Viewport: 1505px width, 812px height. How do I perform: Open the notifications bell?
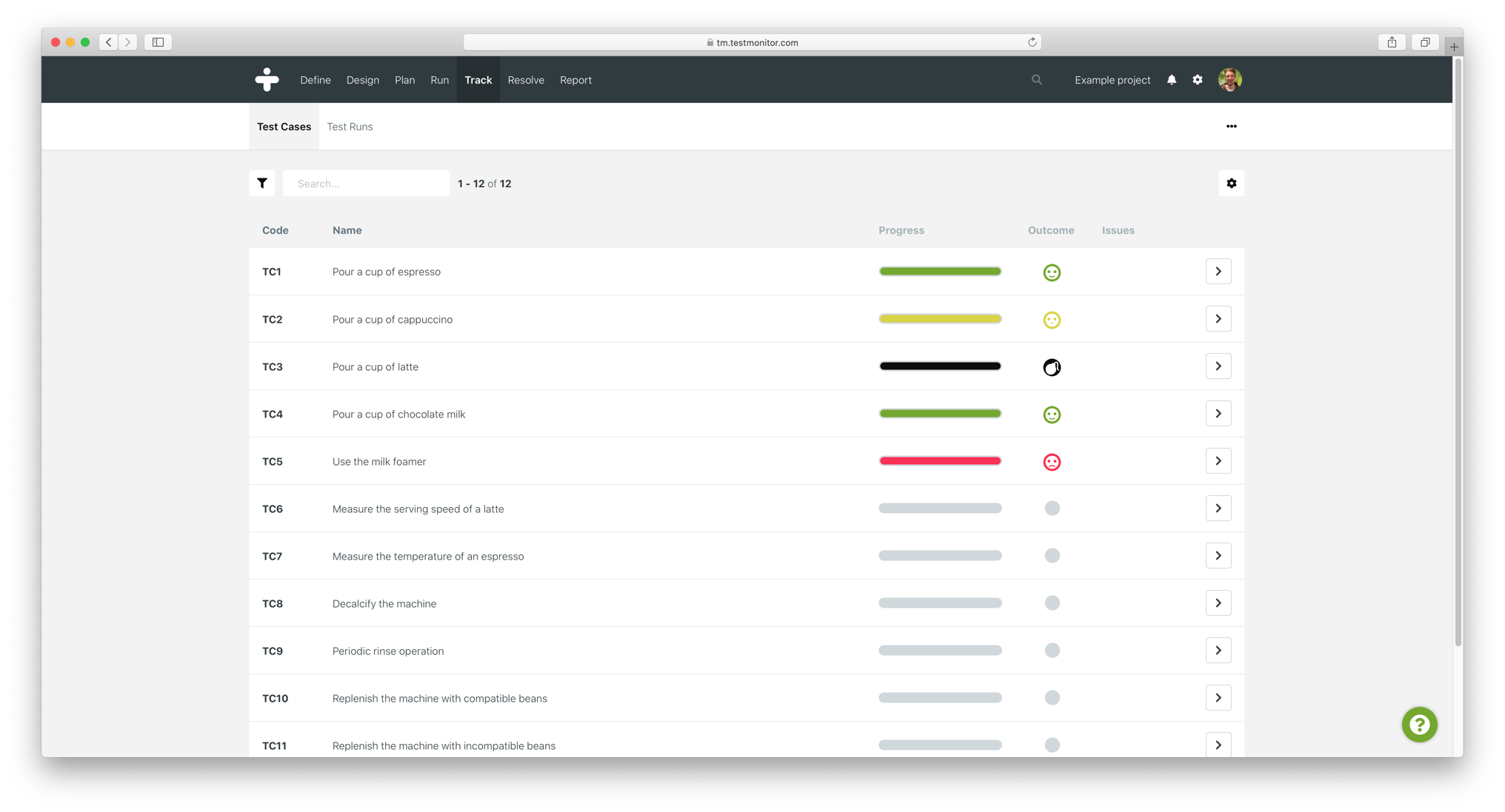pyautogui.click(x=1172, y=79)
